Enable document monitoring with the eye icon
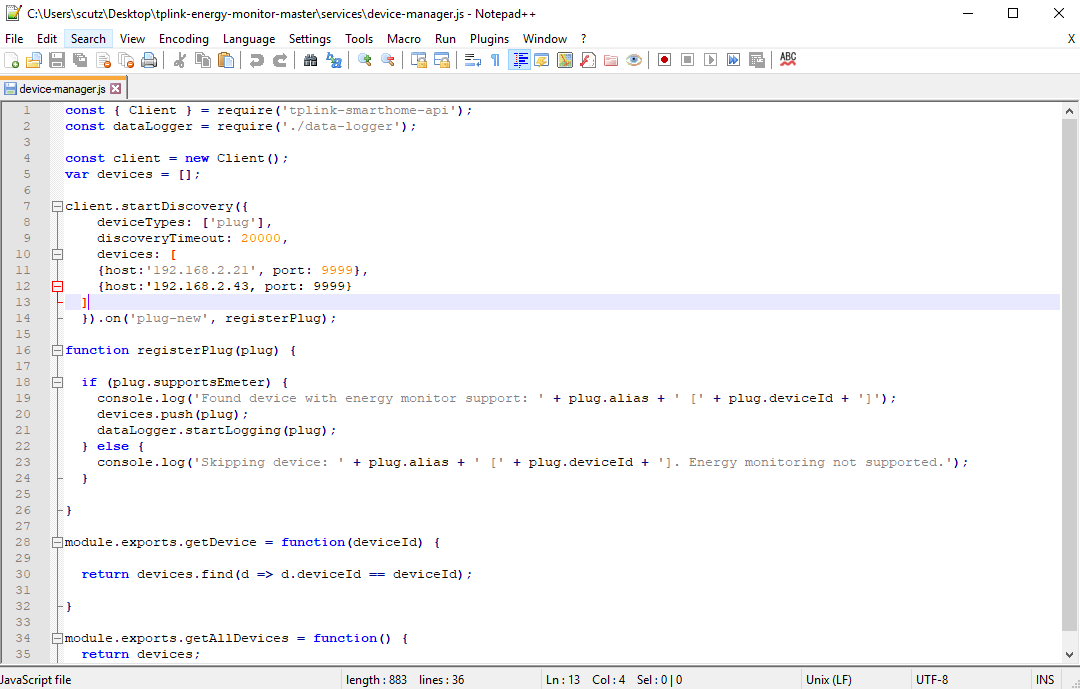The width and height of the screenshot is (1080, 689). pos(632,60)
